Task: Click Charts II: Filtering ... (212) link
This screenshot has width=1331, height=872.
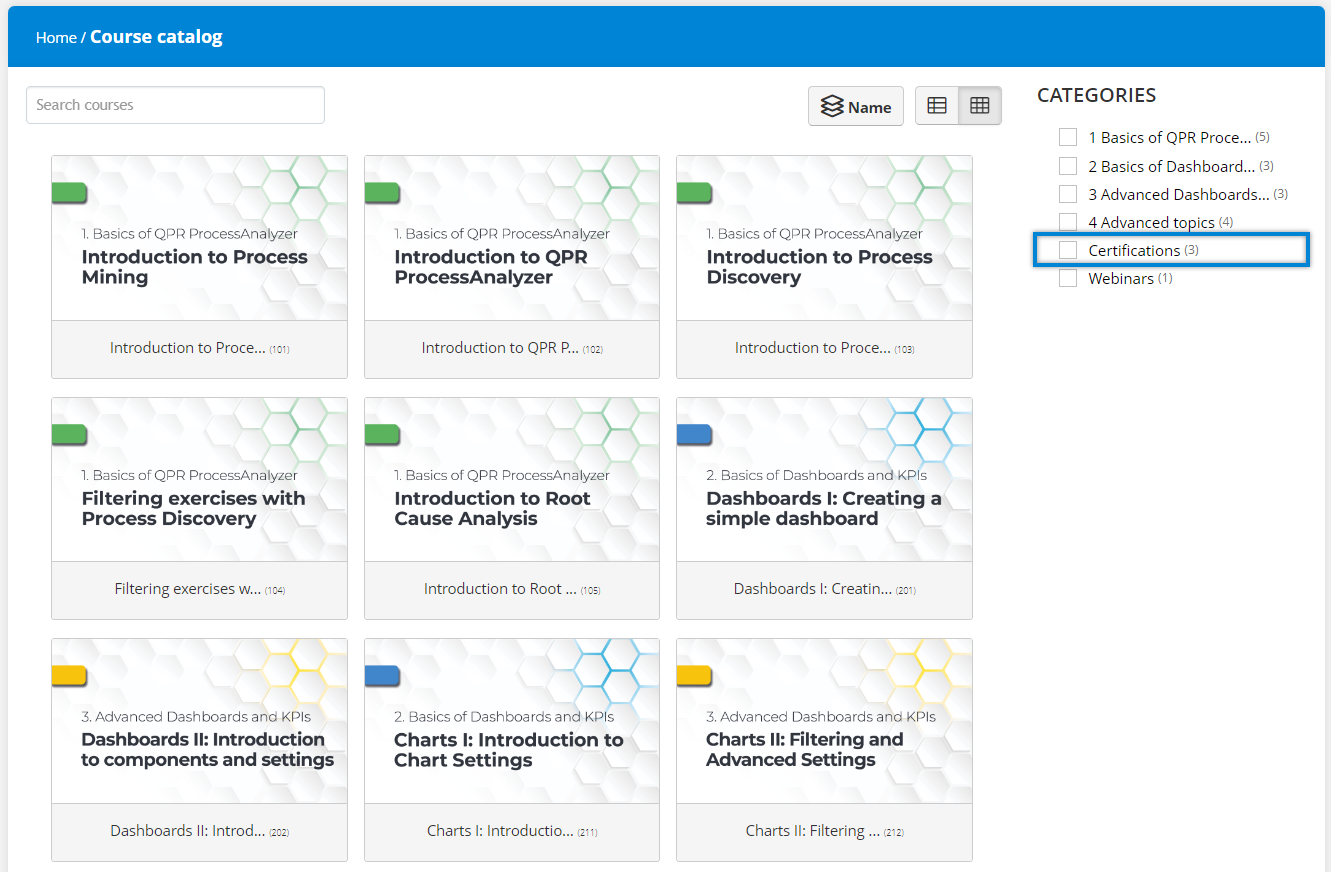Action: click(824, 831)
